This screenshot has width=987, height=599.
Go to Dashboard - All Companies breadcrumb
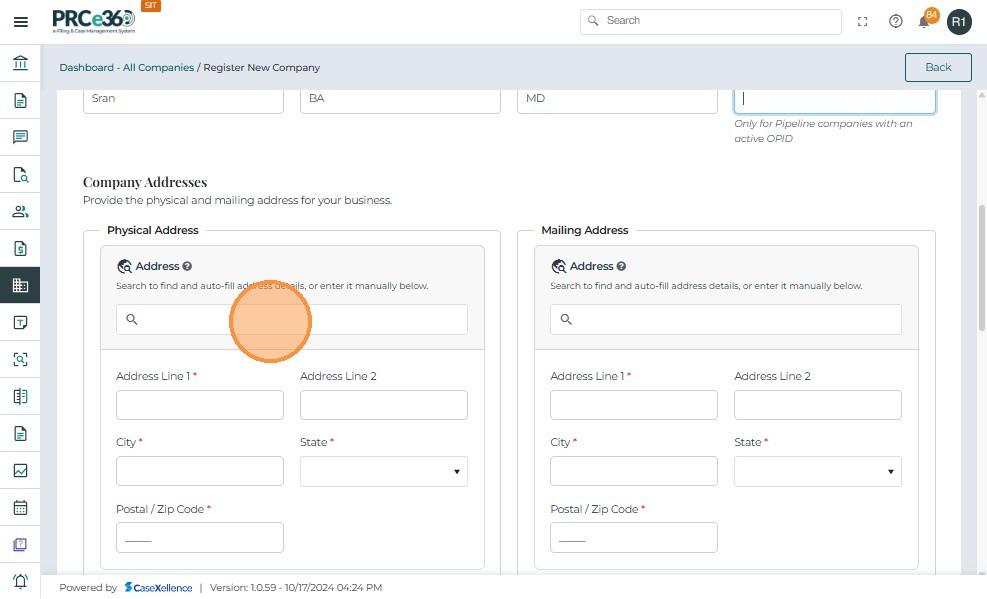click(x=126, y=68)
